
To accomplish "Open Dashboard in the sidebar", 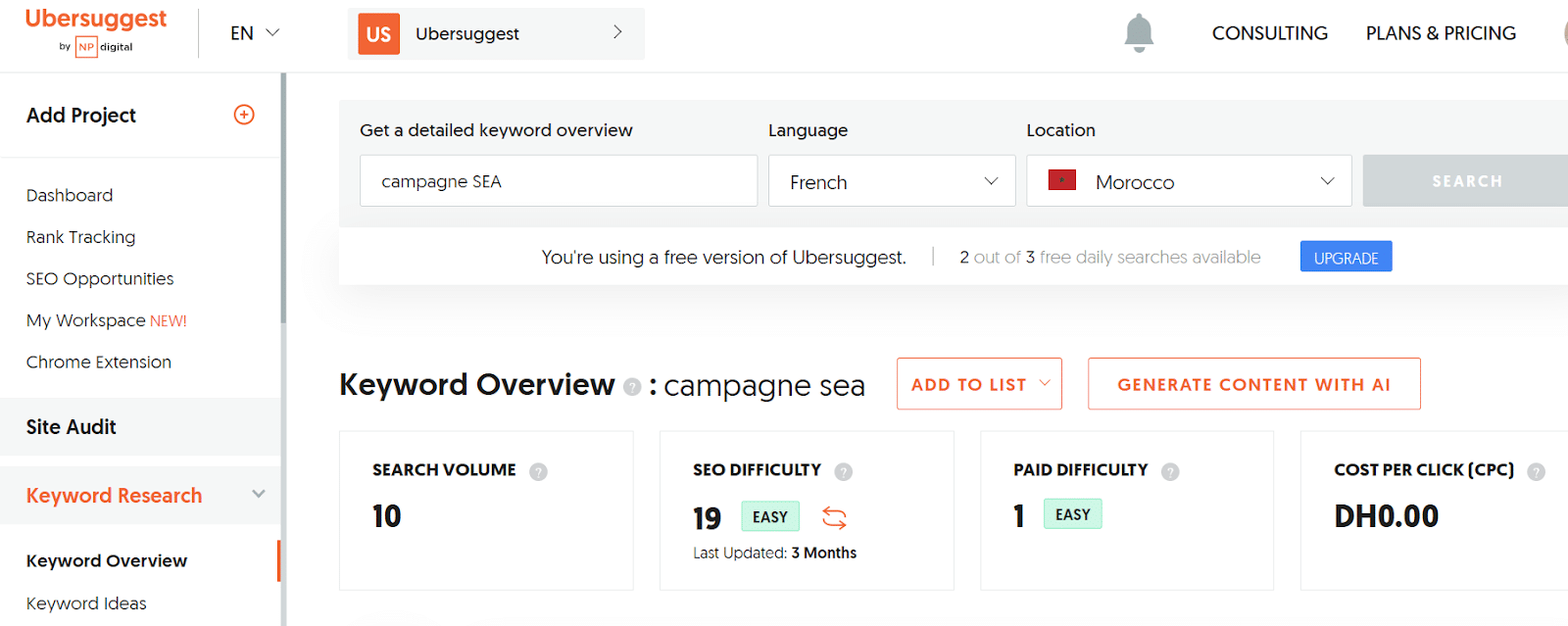I will (x=70, y=196).
